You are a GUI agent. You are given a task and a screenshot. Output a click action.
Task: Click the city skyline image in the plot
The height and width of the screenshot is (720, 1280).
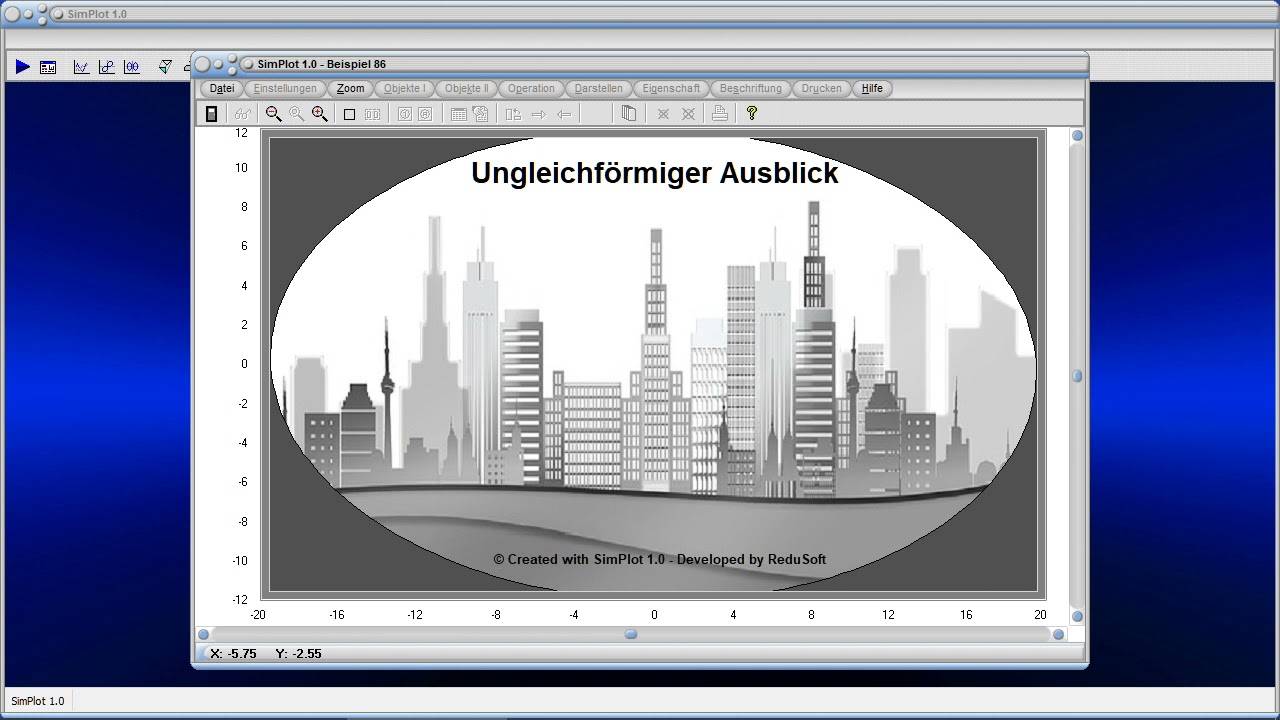pos(653,365)
